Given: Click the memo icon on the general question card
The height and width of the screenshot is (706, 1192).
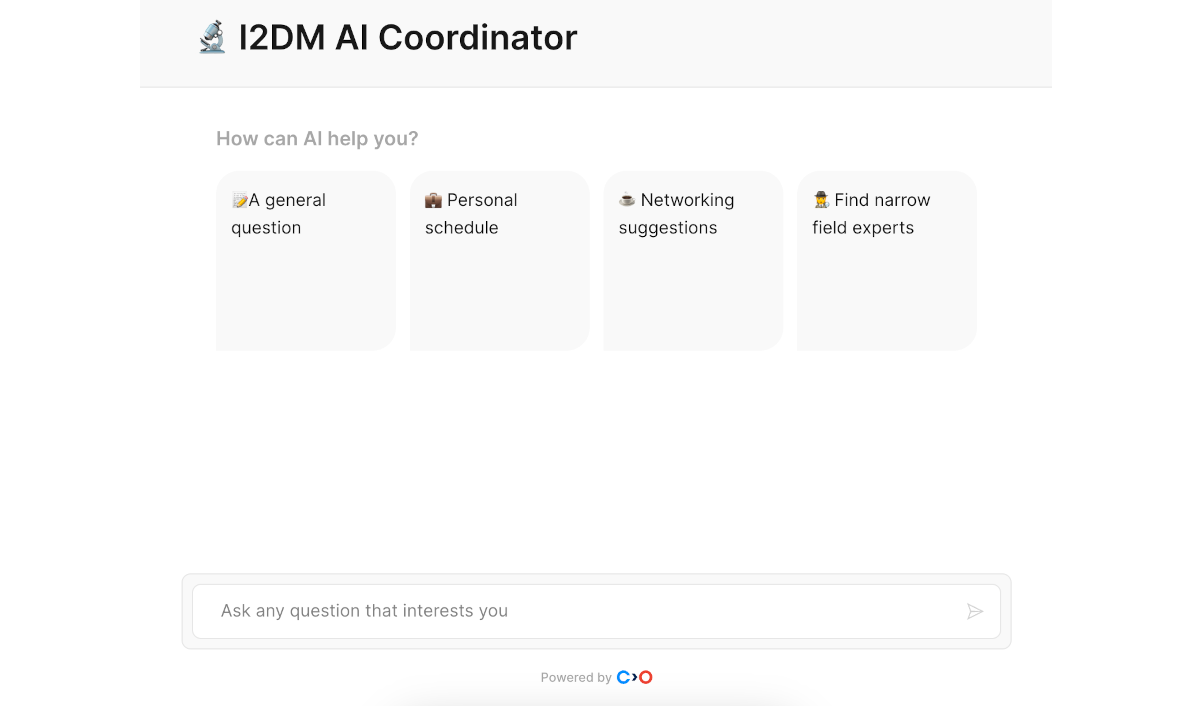Looking at the screenshot, I should [239, 199].
